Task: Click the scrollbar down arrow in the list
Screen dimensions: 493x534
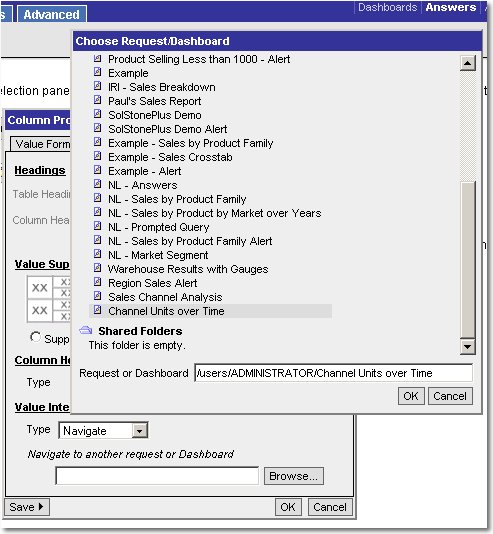Action: [467, 347]
